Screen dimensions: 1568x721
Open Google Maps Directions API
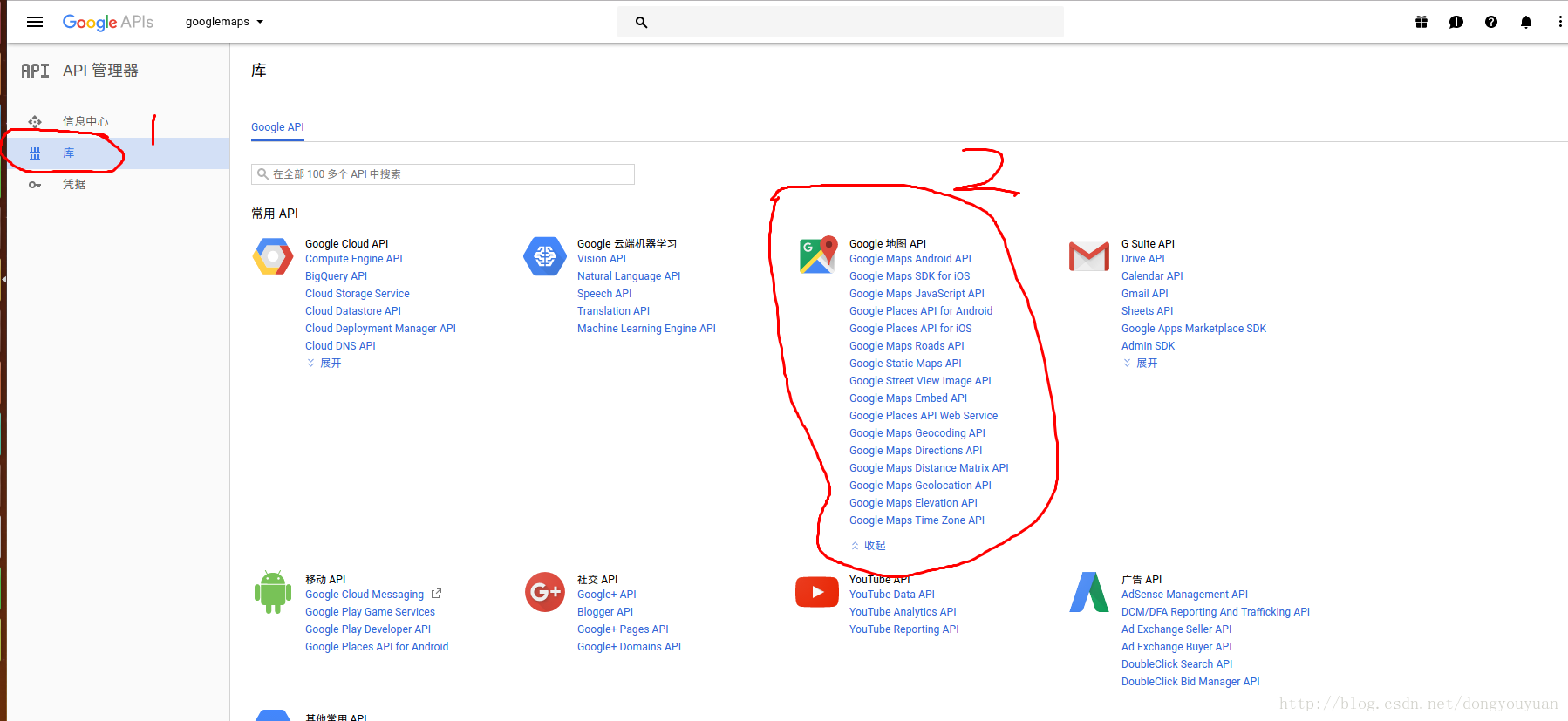(x=916, y=451)
